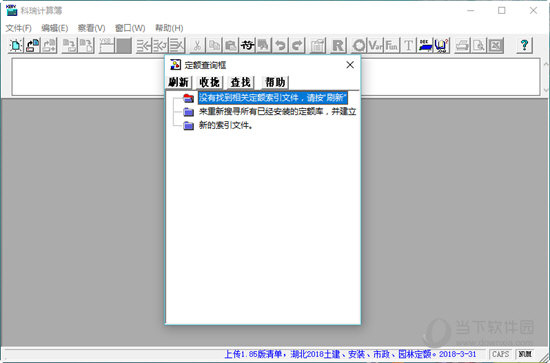The height and width of the screenshot is (363, 550).
Task: Click the 帮助 button in 定额查询框
Action: [x=275, y=82]
